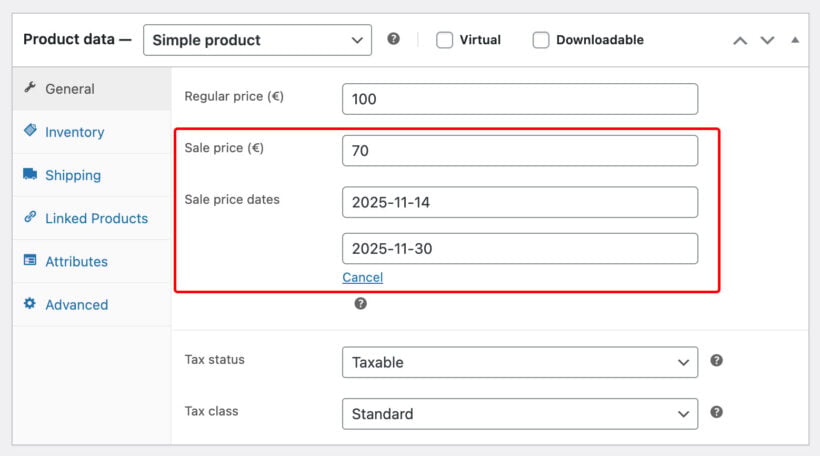Click the Tax class label
Screen dimensions: 820x456
pyautogui.click(x=211, y=411)
